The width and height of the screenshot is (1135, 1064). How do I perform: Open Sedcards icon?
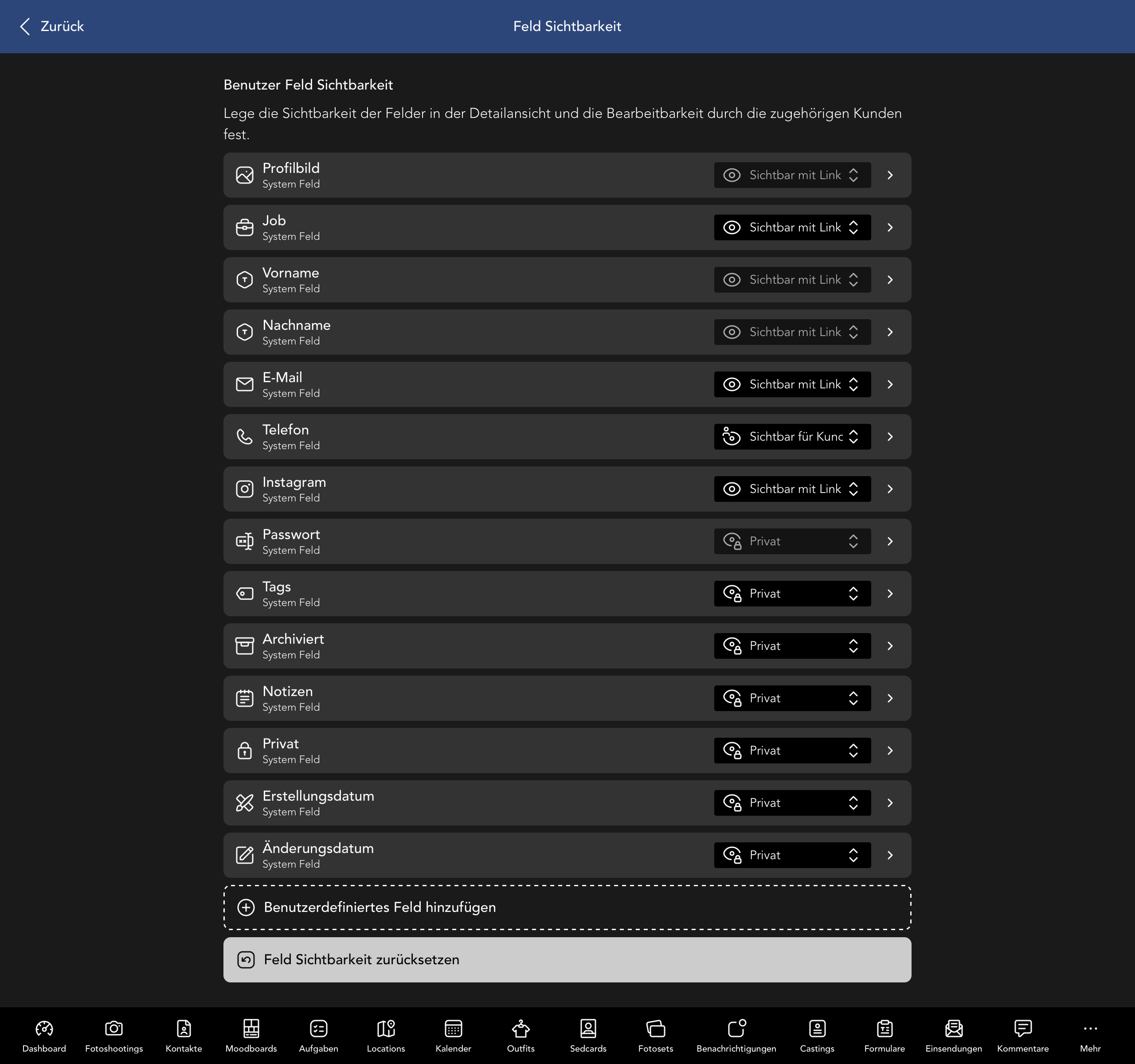point(587,1028)
